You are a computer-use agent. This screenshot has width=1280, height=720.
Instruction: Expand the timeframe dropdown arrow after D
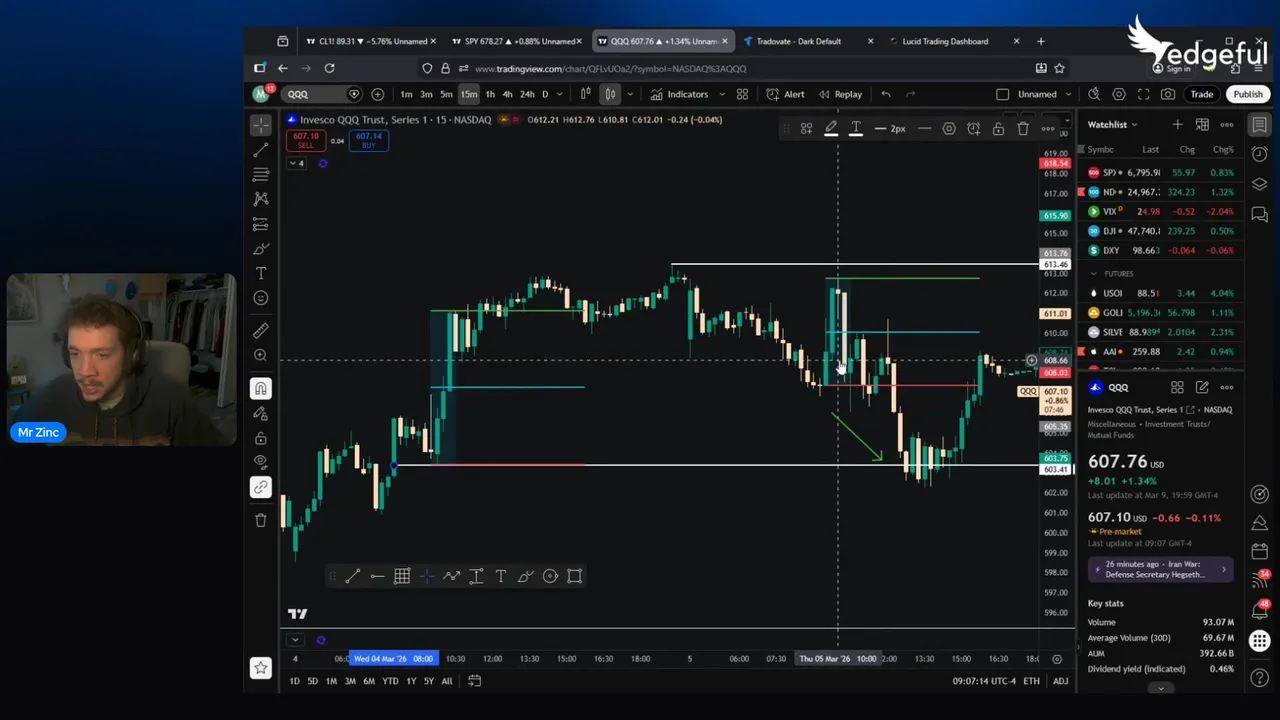559,94
